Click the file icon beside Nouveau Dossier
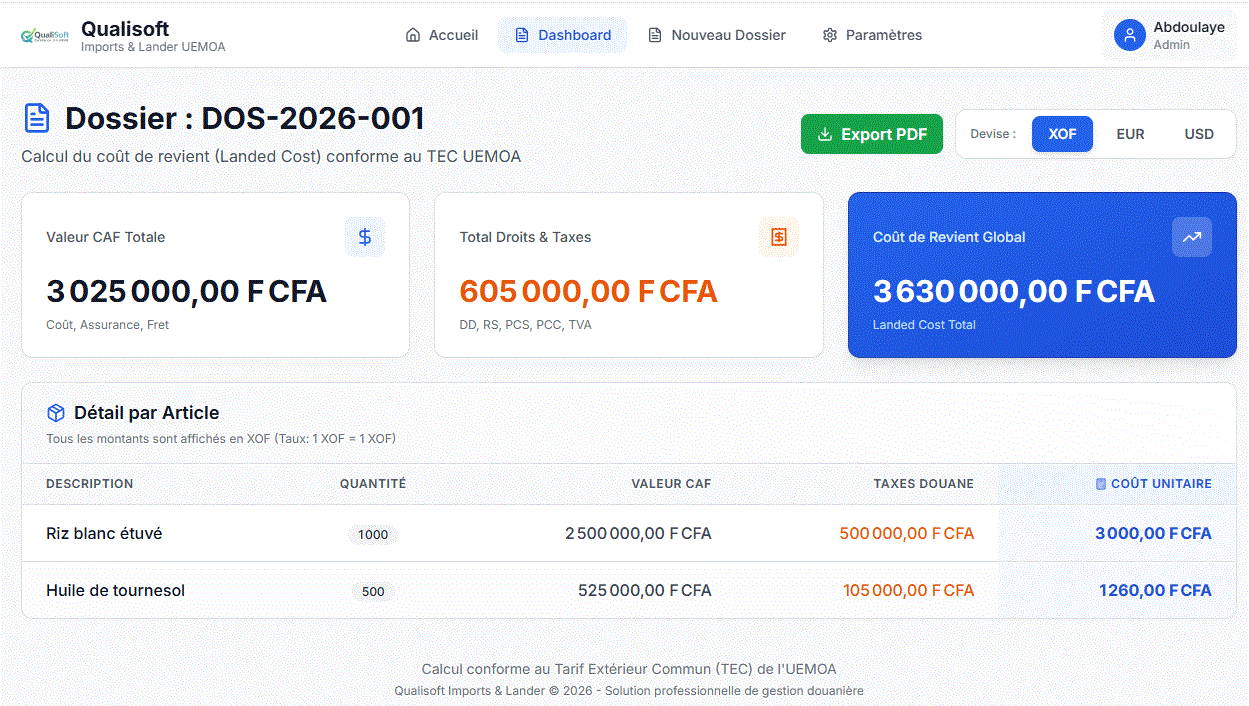The height and width of the screenshot is (706, 1249). click(x=655, y=35)
